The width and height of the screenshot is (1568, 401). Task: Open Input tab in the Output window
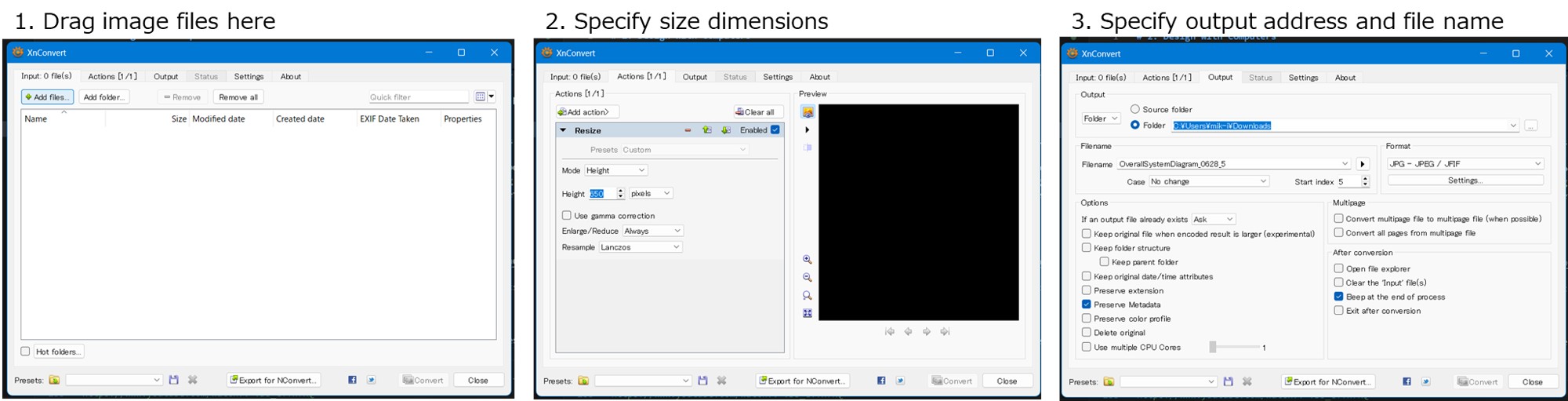1101,78
